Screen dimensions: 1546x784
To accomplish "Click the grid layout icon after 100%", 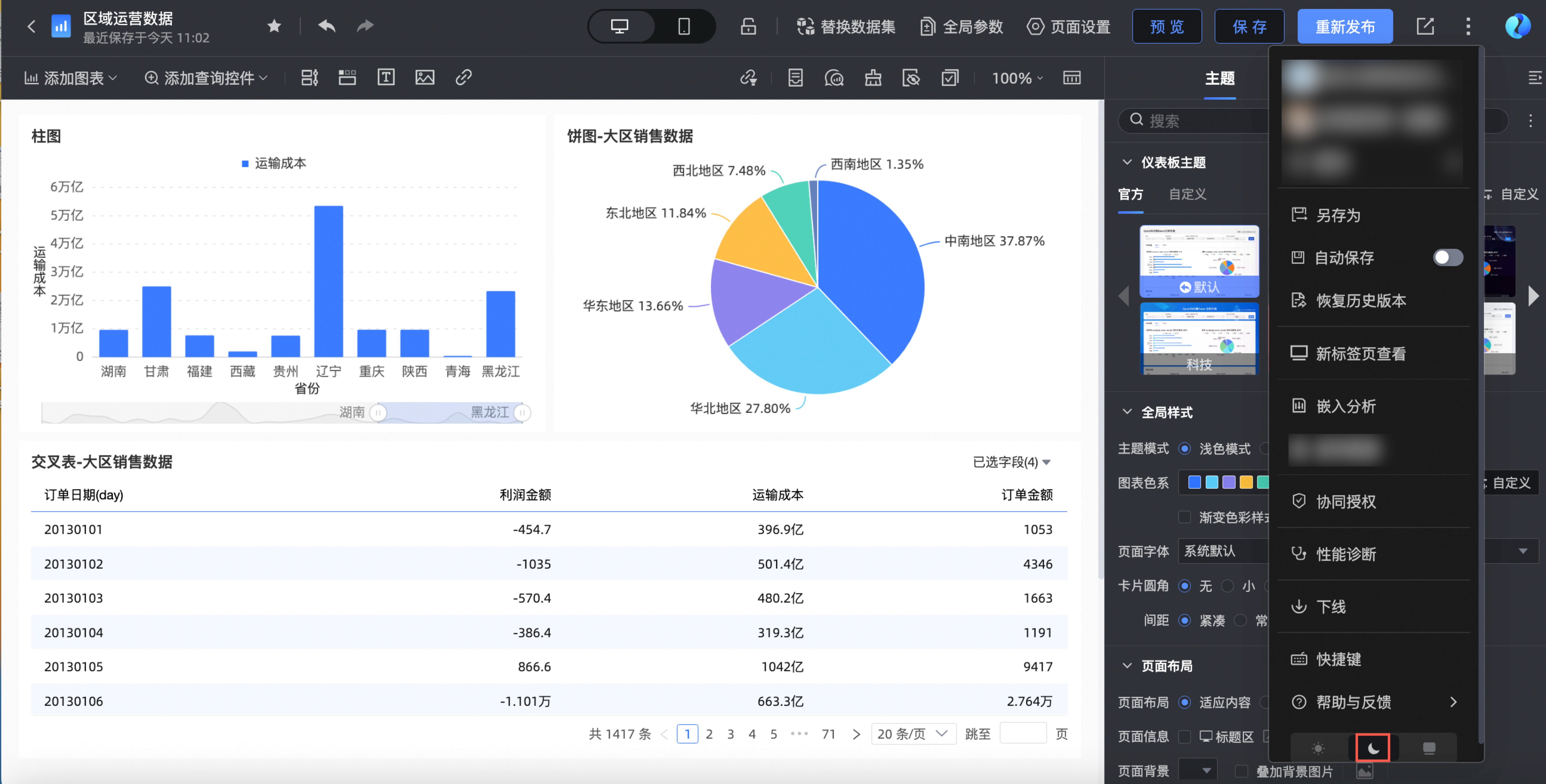I will pyautogui.click(x=1072, y=78).
